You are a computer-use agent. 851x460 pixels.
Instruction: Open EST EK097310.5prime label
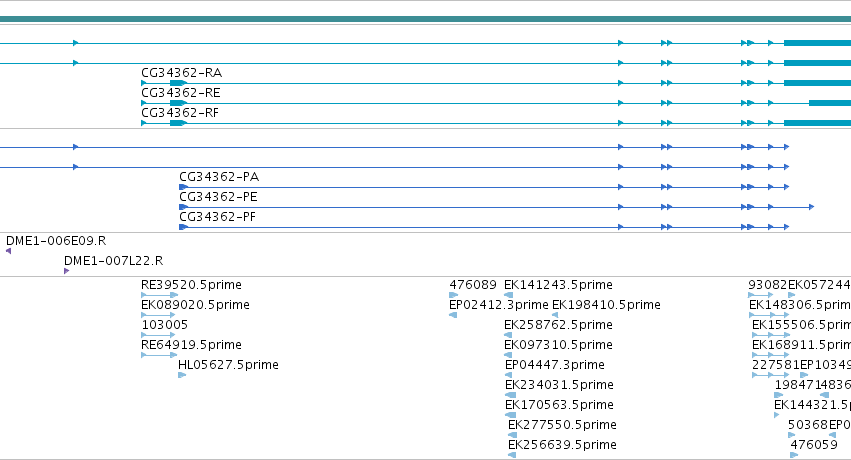(558, 345)
